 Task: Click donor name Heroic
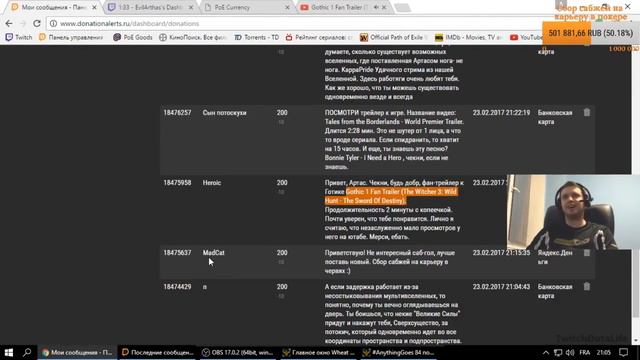tap(212, 183)
